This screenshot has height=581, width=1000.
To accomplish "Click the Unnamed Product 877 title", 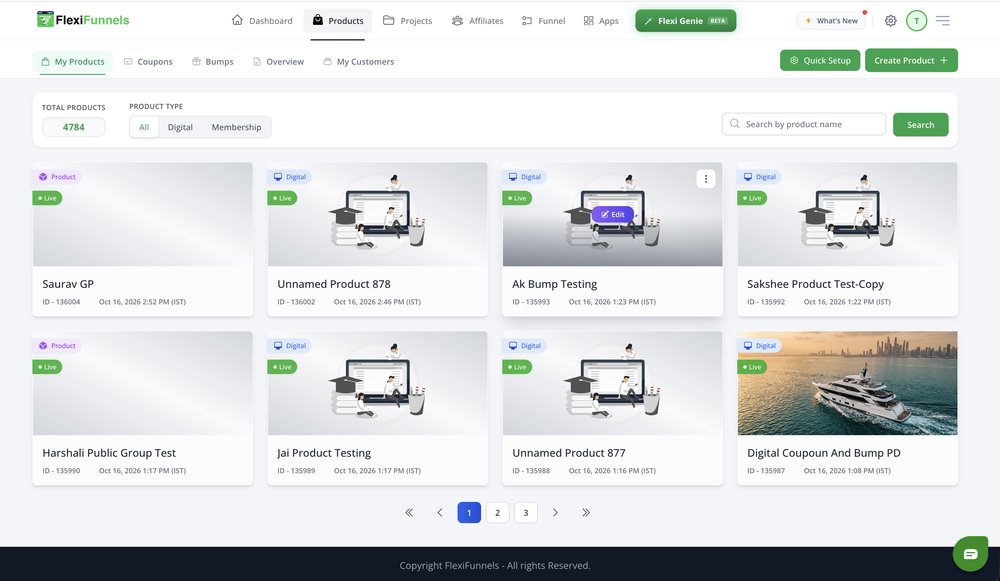I will tap(568, 453).
